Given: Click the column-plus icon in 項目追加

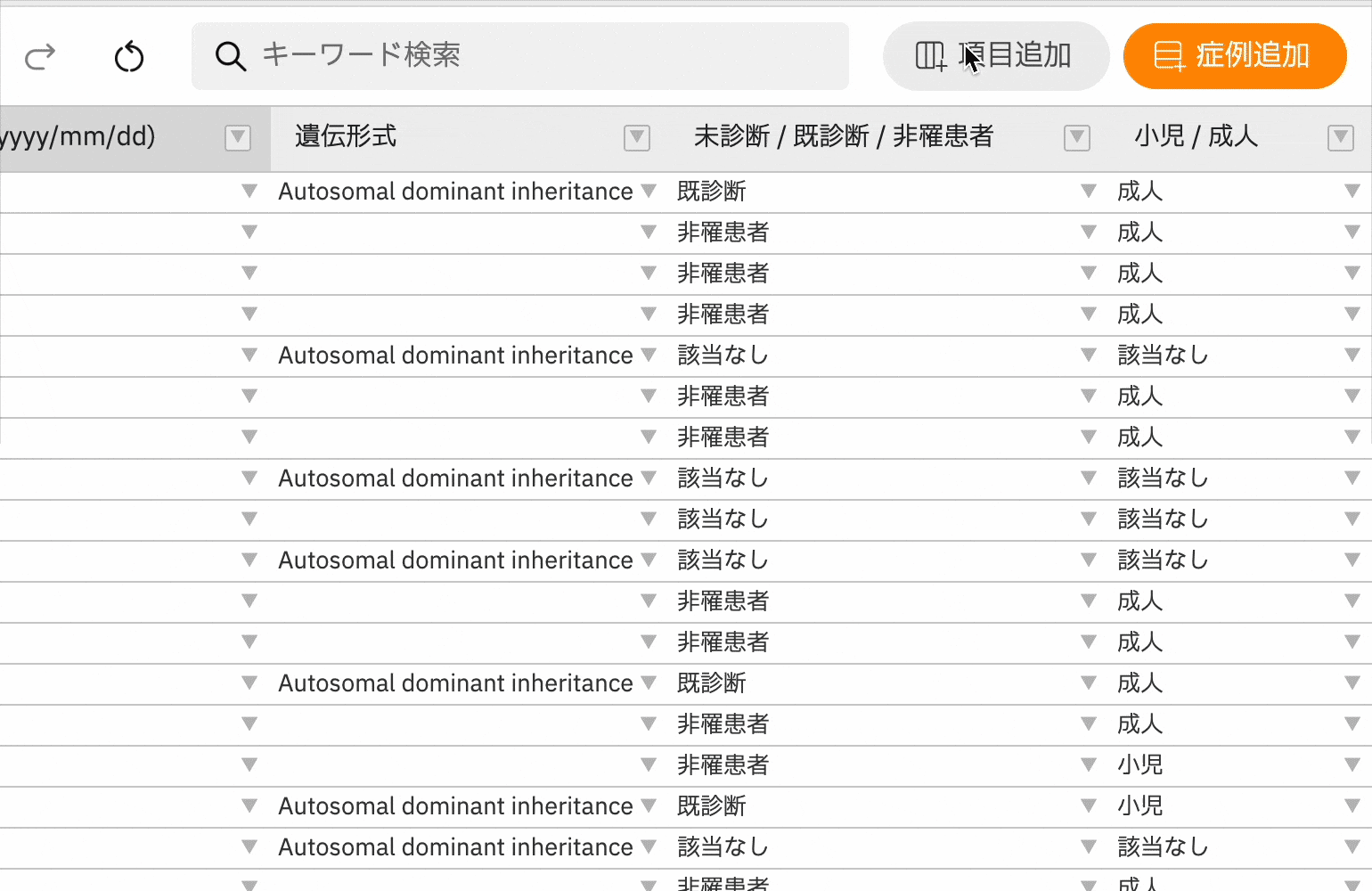Looking at the screenshot, I should pos(930,56).
